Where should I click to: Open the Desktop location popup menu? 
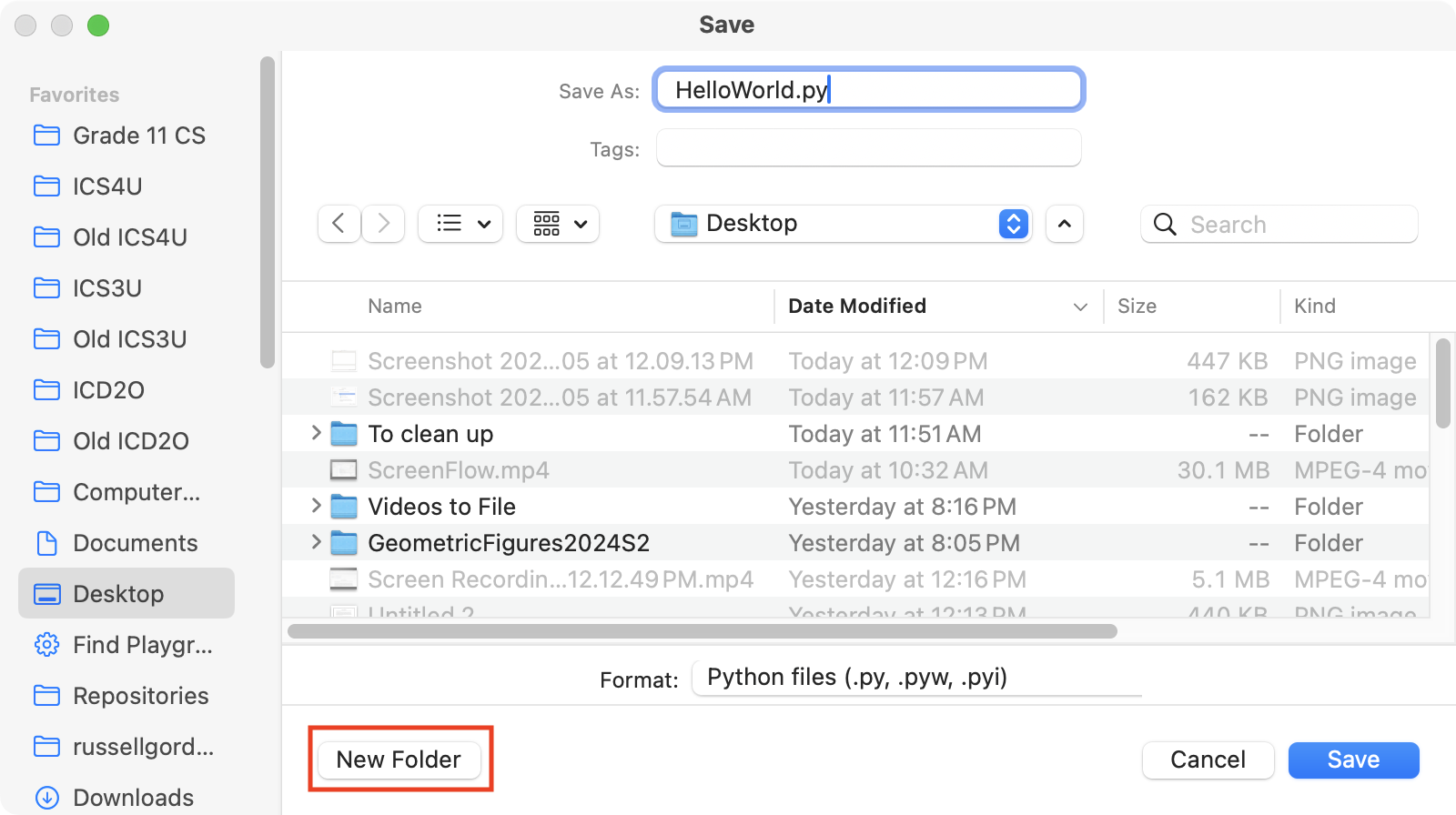(x=843, y=224)
